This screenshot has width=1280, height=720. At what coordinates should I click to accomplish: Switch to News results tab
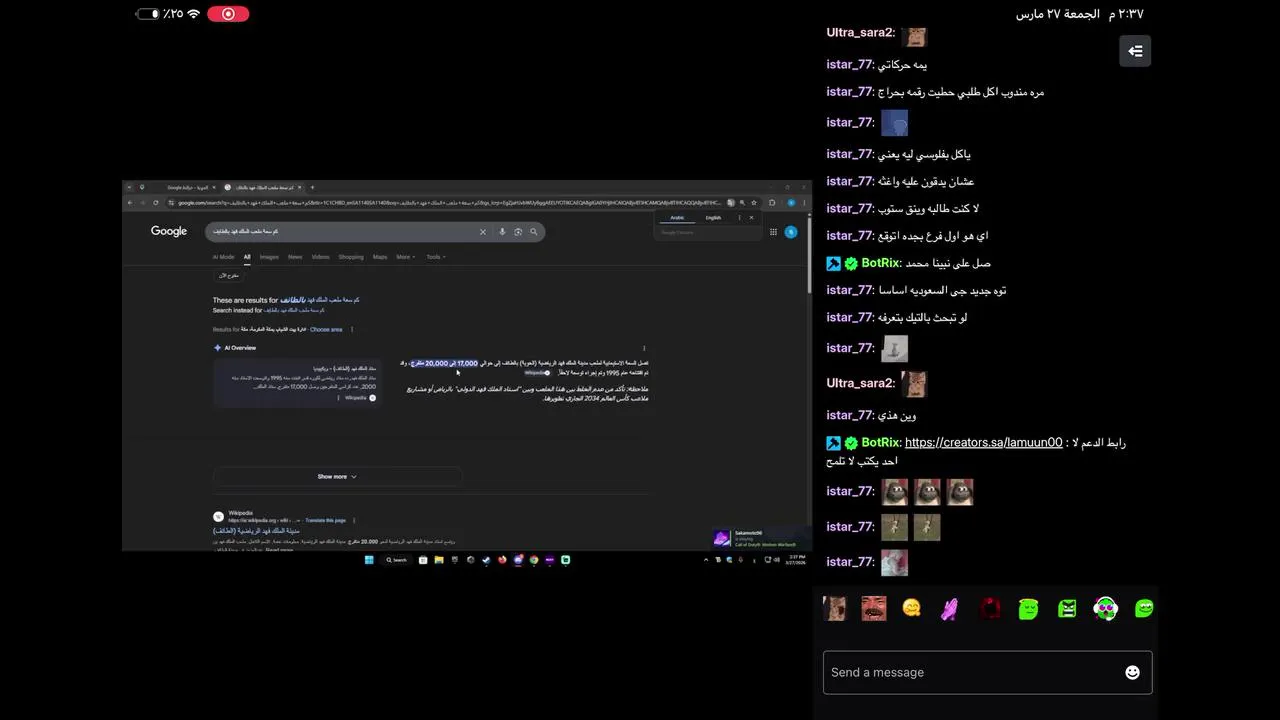click(x=295, y=257)
